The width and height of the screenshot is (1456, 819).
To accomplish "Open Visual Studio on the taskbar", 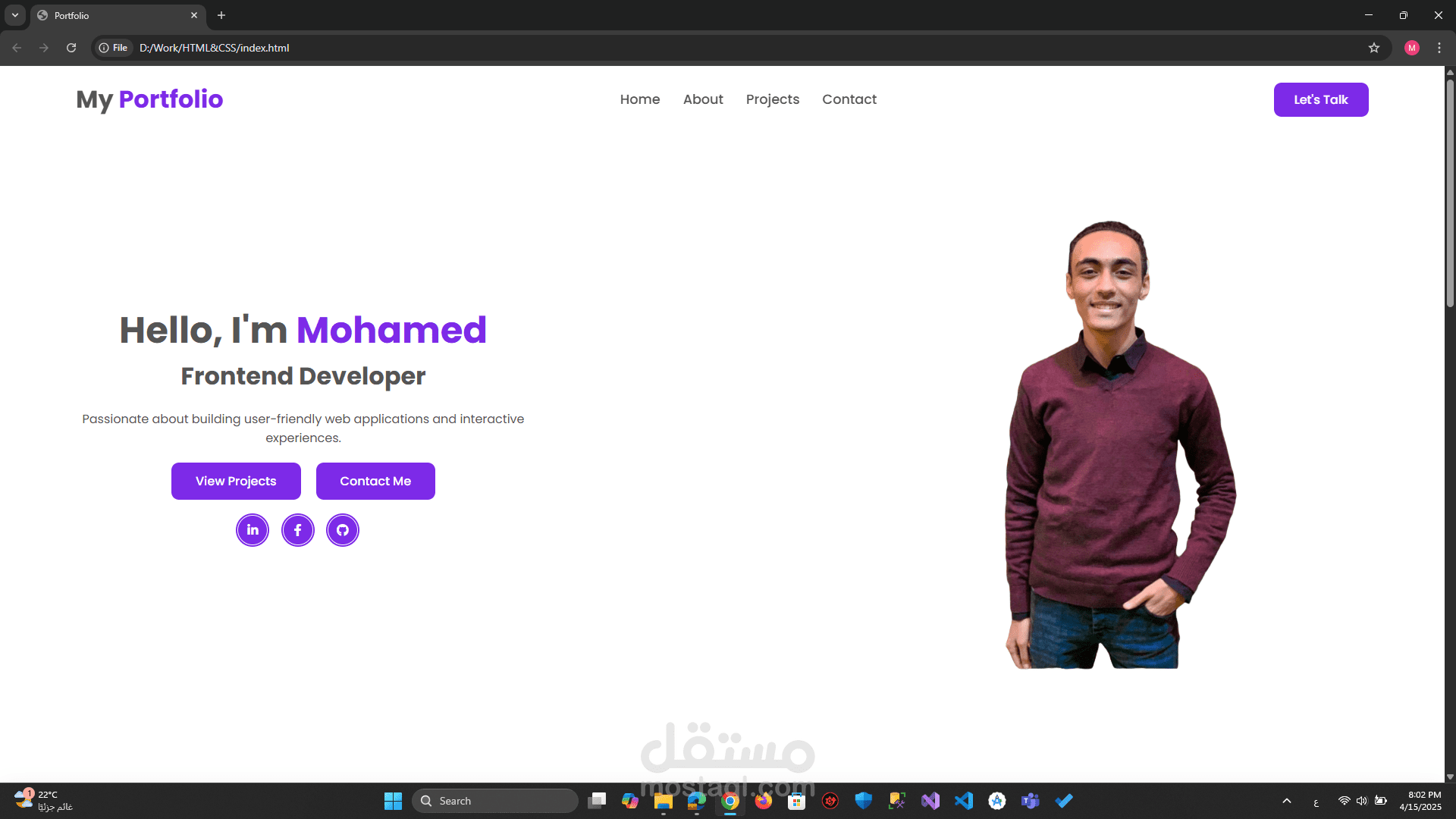I will tap(930, 801).
